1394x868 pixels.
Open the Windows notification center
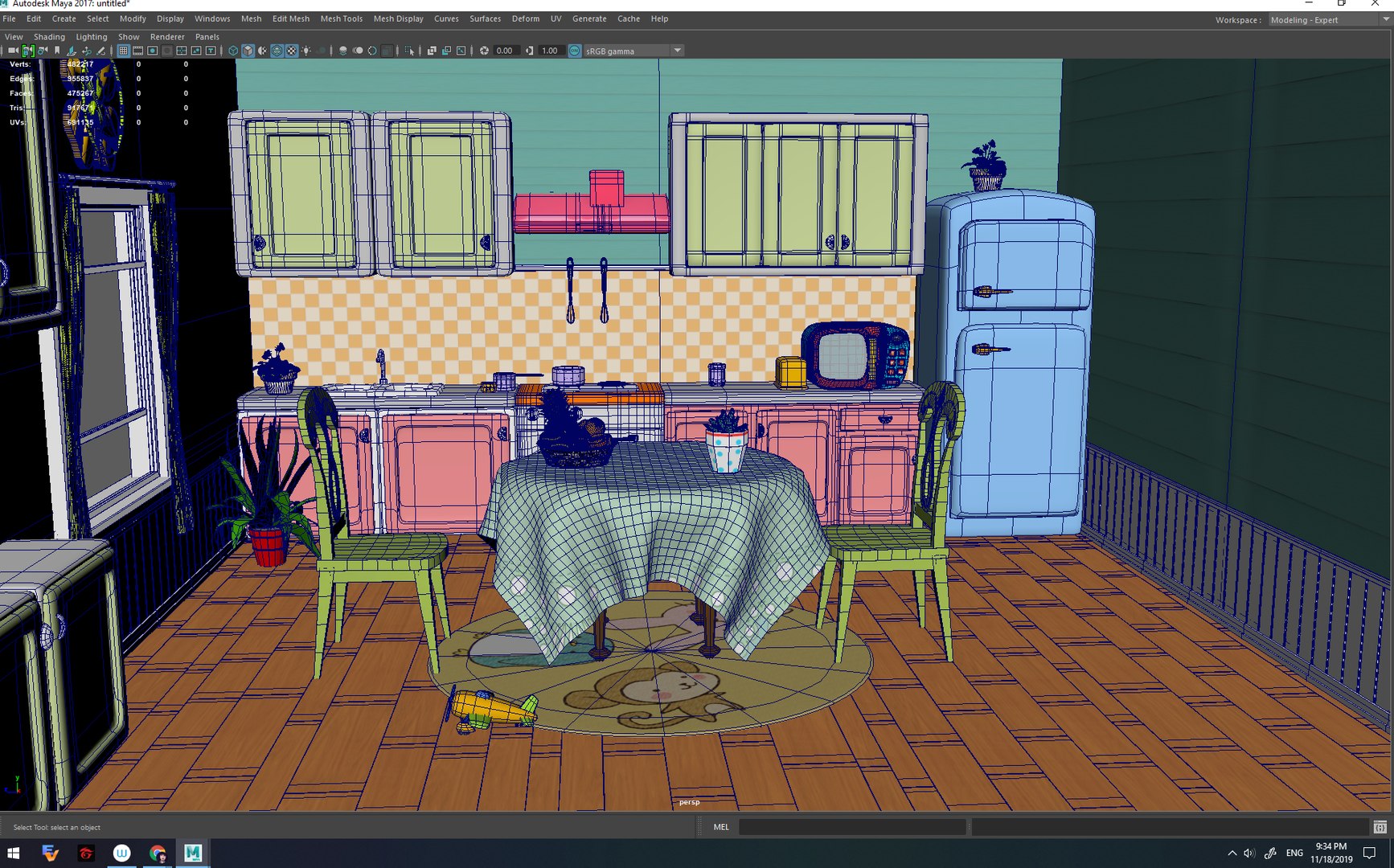pos(1370,853)
